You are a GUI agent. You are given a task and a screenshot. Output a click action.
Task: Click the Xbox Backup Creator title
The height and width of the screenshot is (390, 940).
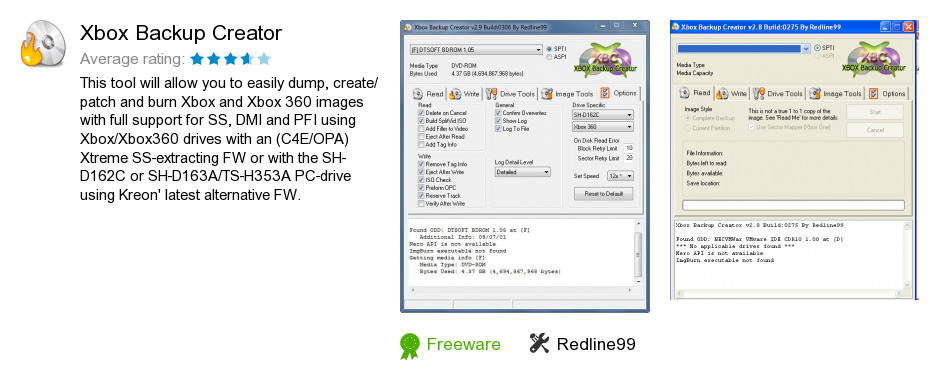point(181,33)
